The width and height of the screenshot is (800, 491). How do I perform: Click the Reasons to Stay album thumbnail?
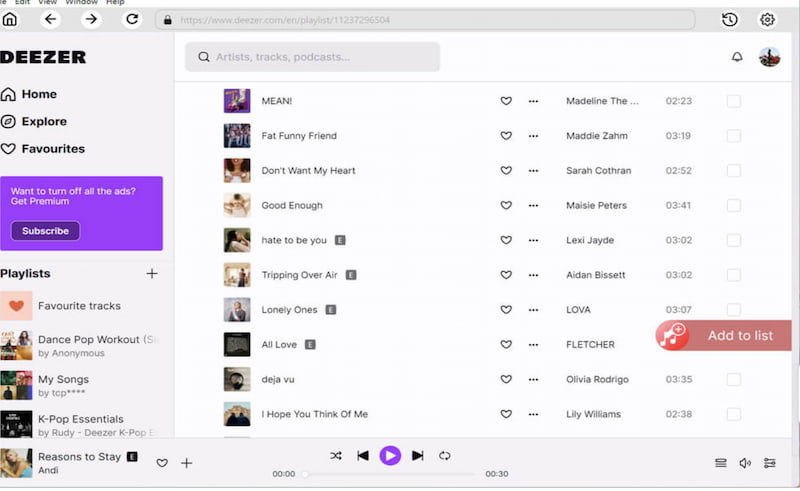click(16, 463)
